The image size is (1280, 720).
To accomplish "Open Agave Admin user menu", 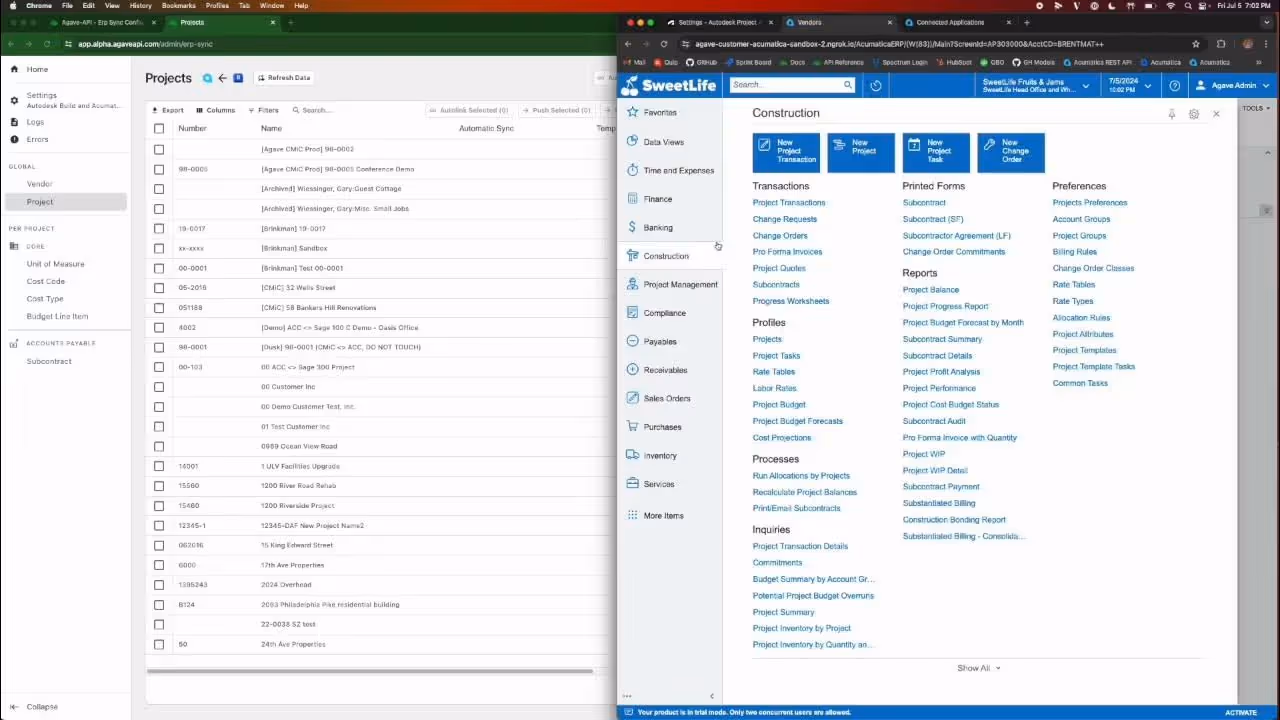I will [1233, 85].
